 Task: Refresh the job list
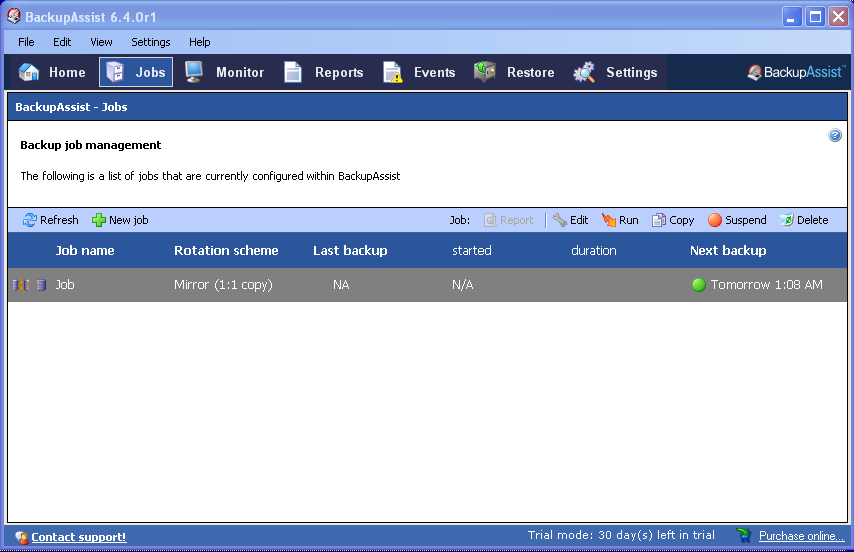[50, 220]
